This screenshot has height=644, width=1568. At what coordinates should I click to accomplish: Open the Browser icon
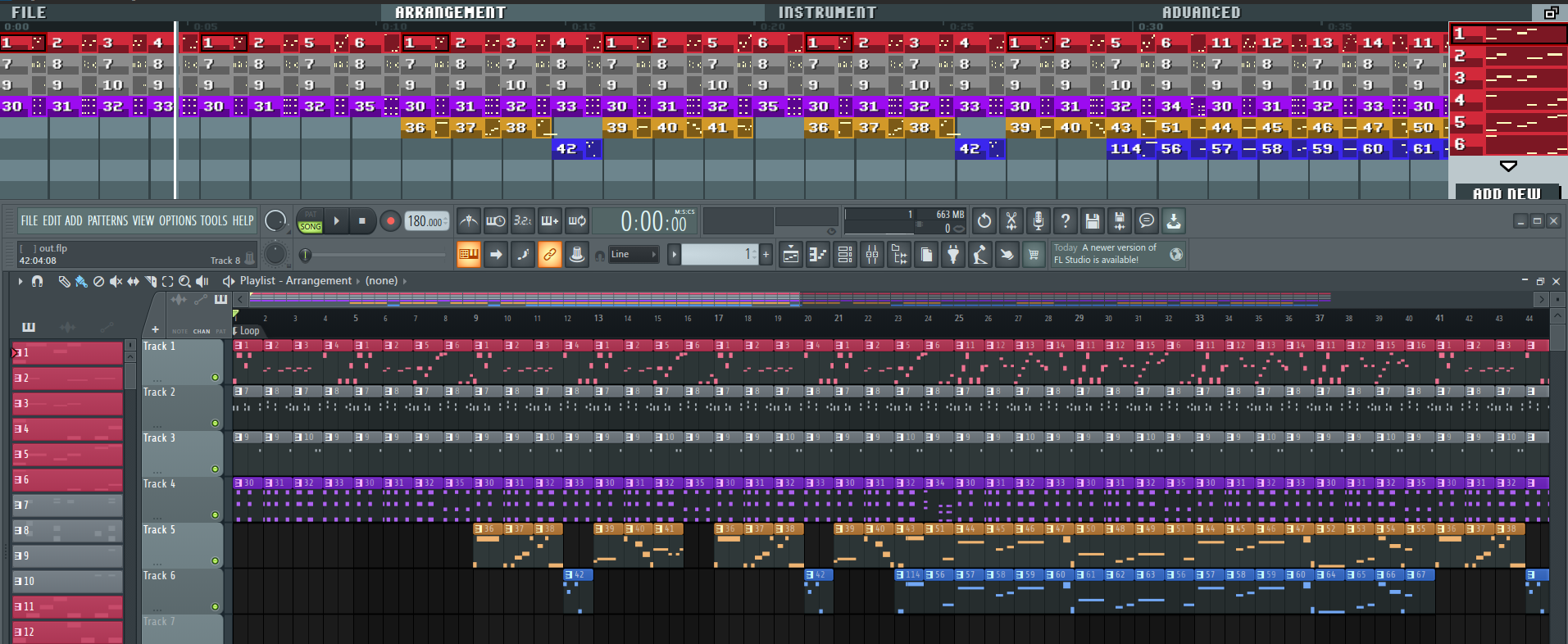point(899,255)
